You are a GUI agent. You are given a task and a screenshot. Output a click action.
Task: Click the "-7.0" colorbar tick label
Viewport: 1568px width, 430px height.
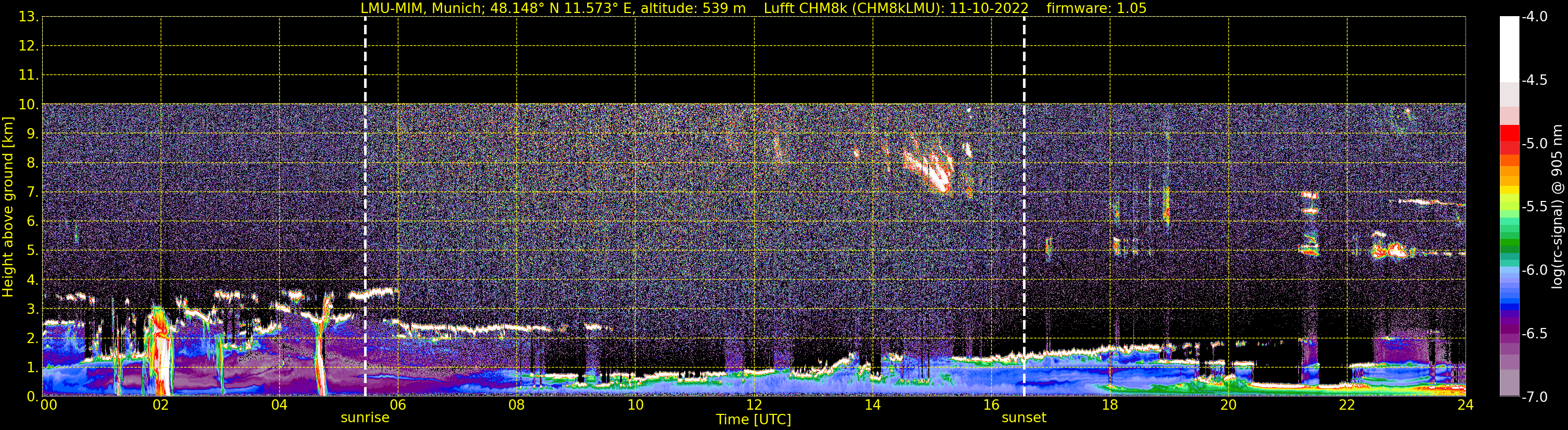(1535, 397)
